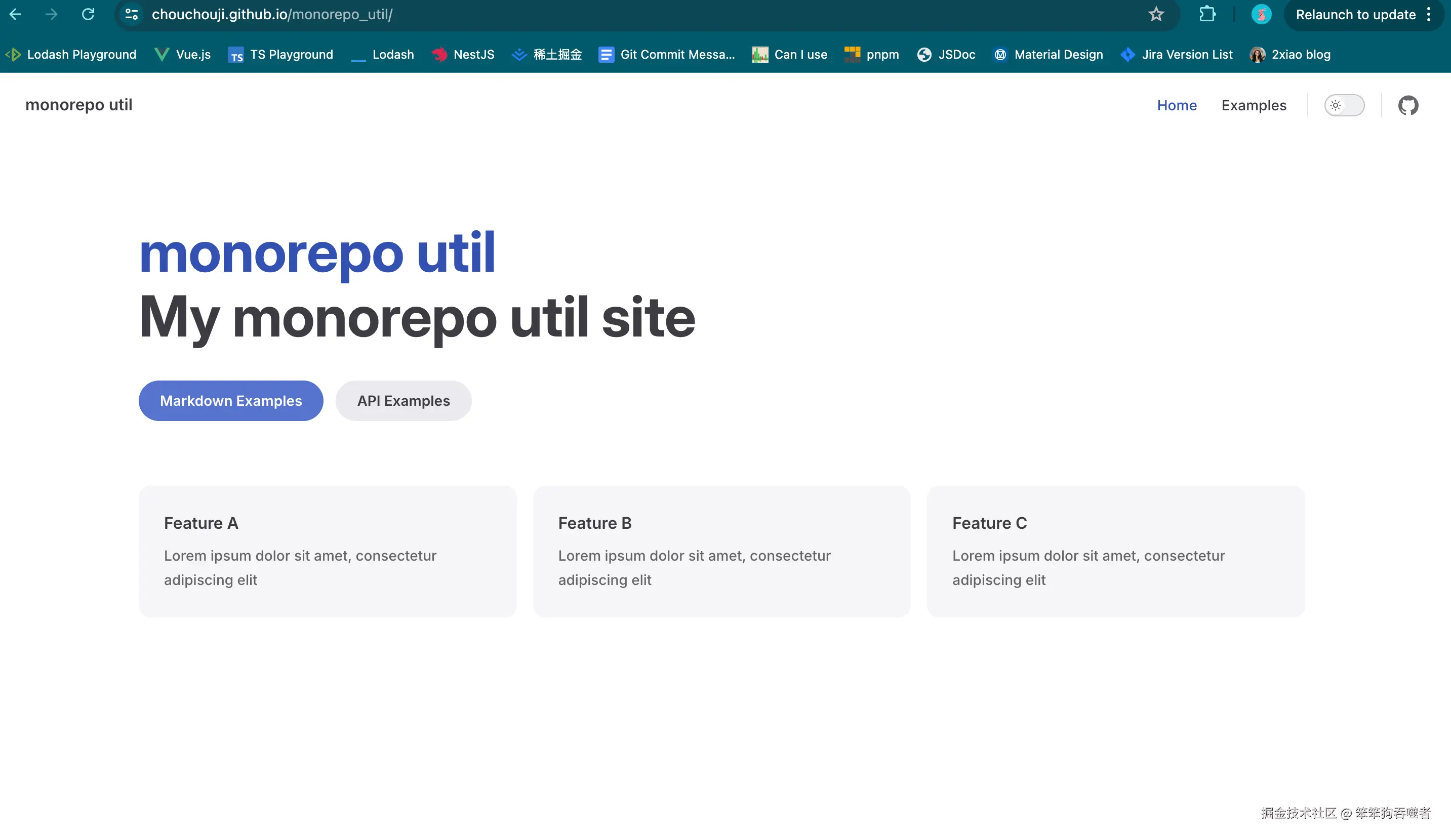Open the Extensions puzzle icon
The image size is (1451, 840).
point(1207,14)
